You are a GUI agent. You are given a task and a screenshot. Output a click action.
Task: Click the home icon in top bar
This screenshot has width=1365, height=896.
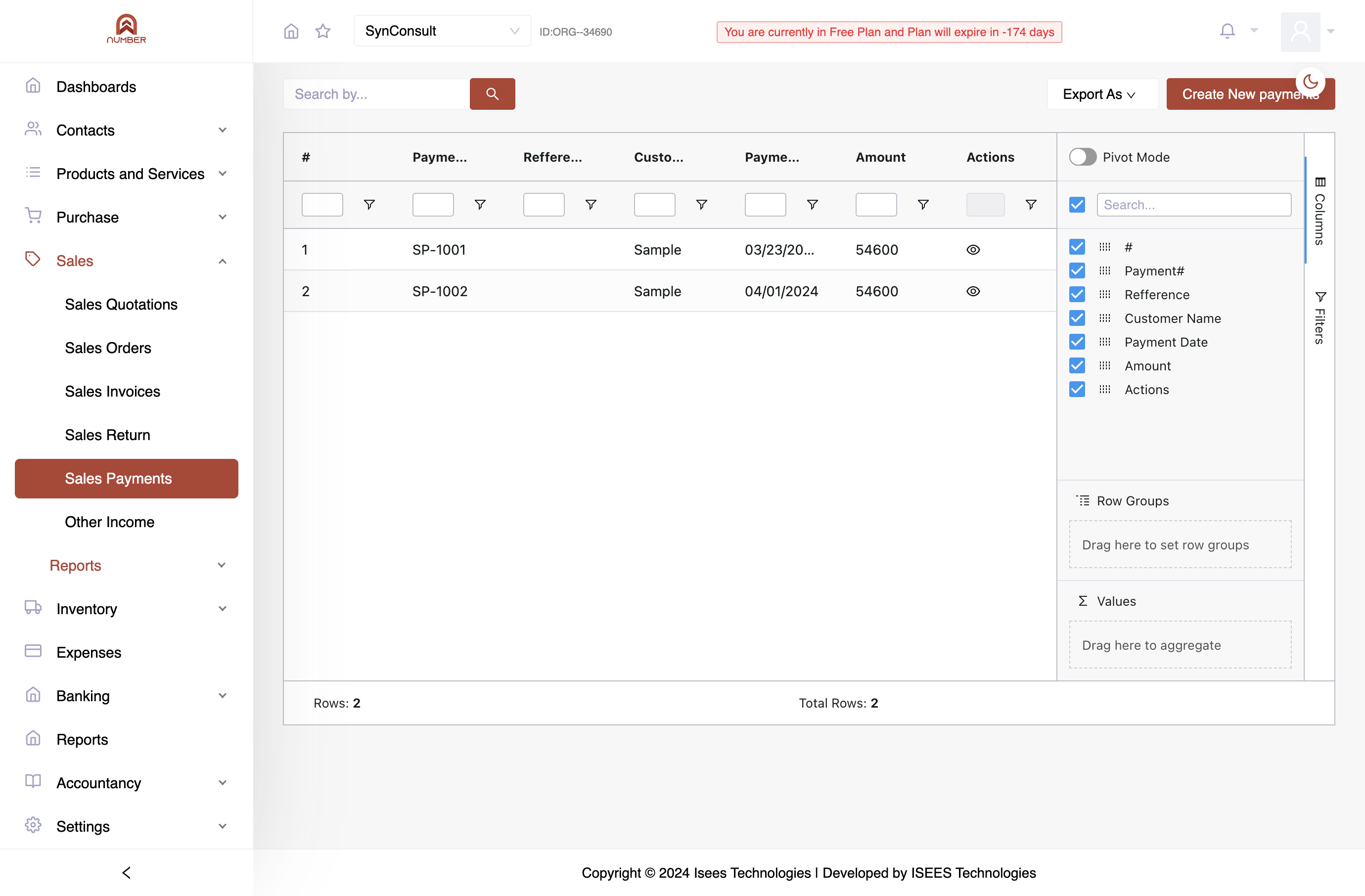[291, 31]
